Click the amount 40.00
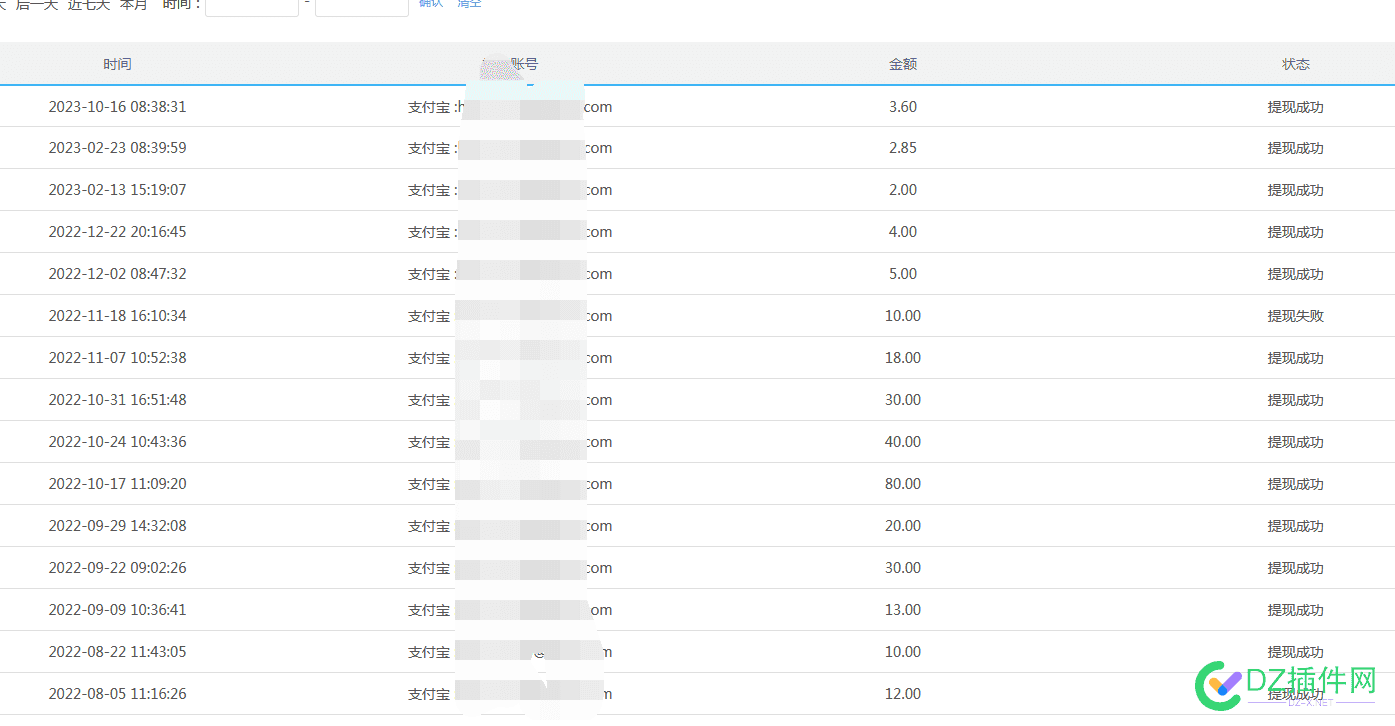Viewport: 1395px width, 726px height. 903,442
